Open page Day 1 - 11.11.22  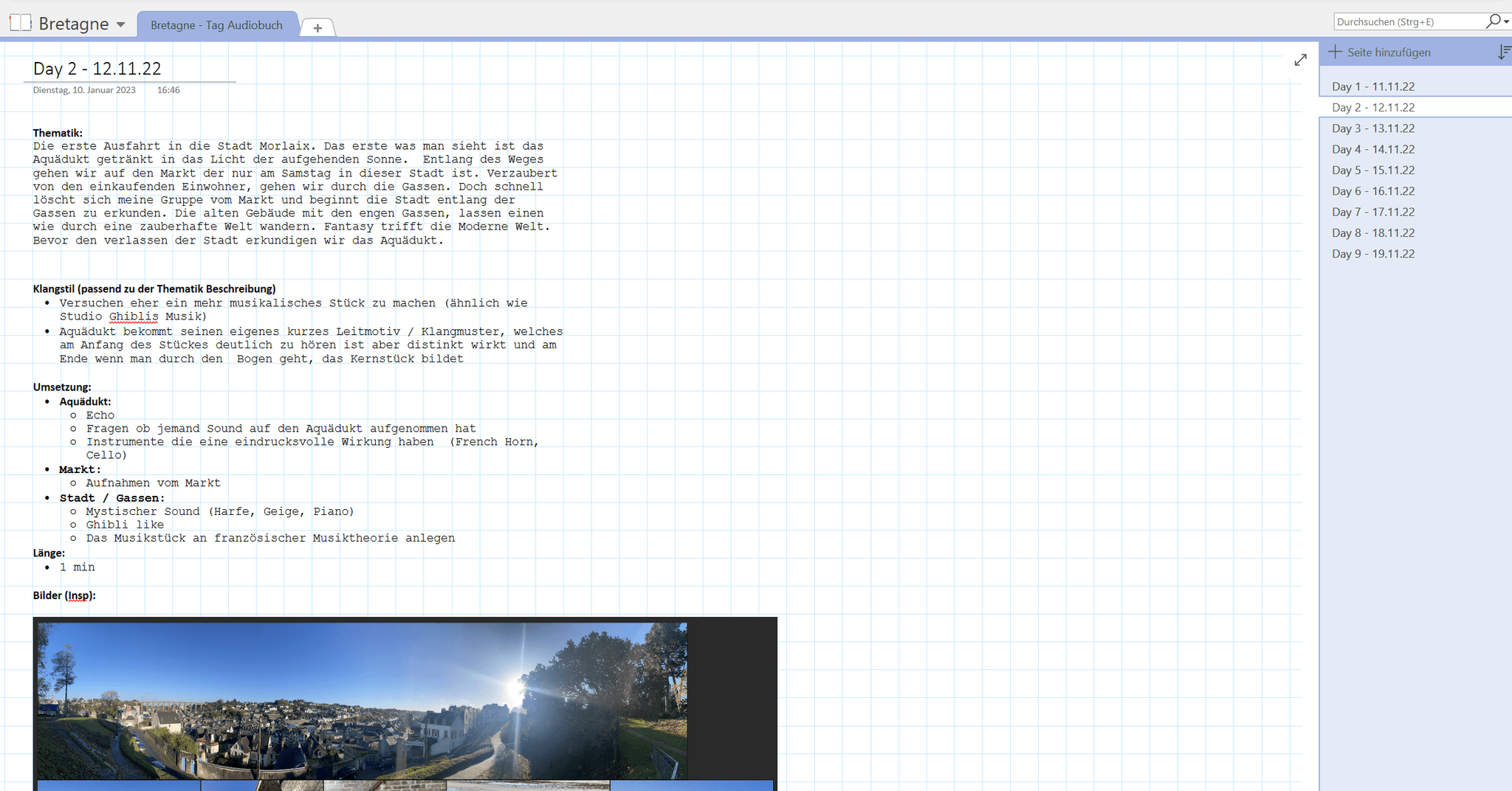pyautogui.click(x=1373, y=86)
